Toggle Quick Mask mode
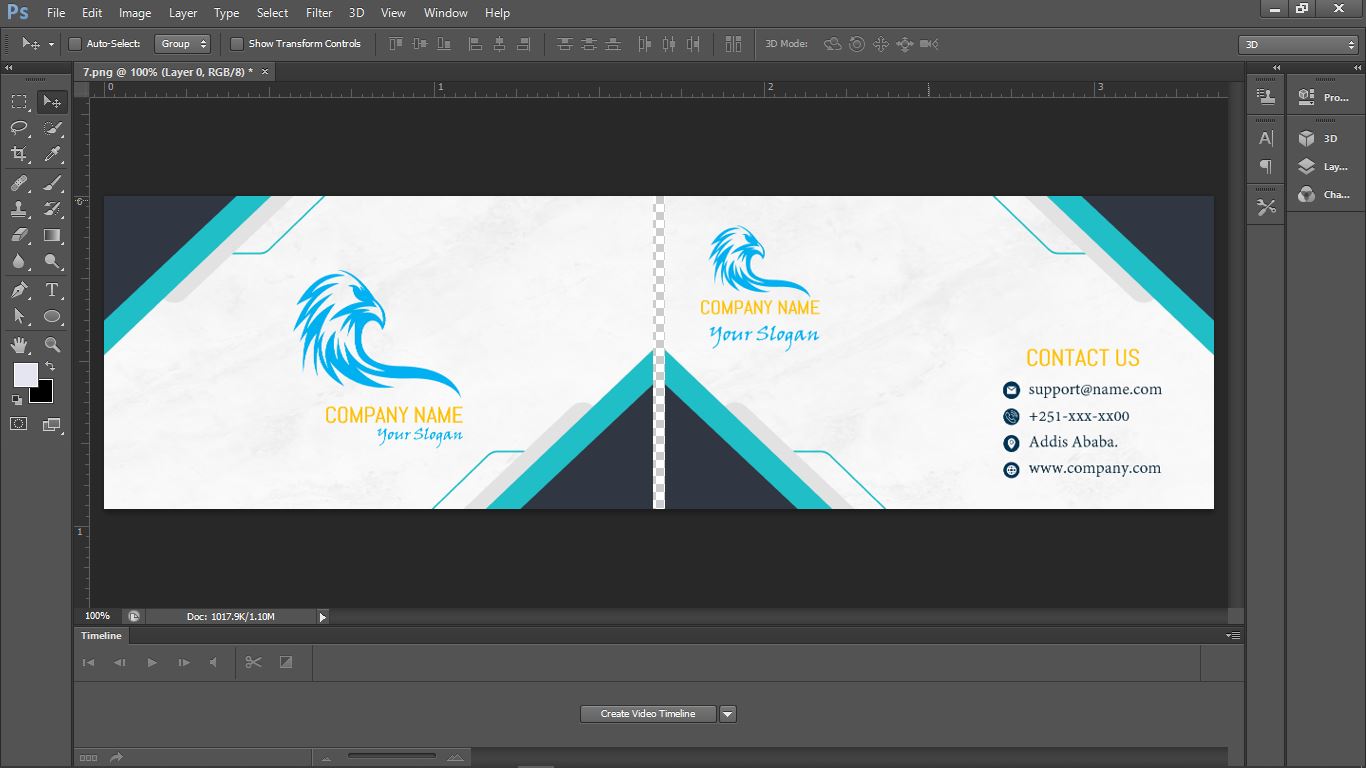 click(19, 424)
